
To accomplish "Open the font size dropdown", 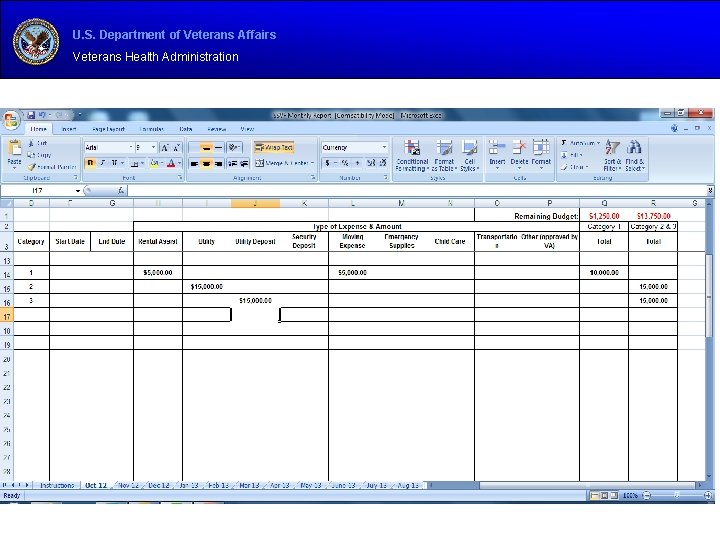I will (x=153, y=147).
